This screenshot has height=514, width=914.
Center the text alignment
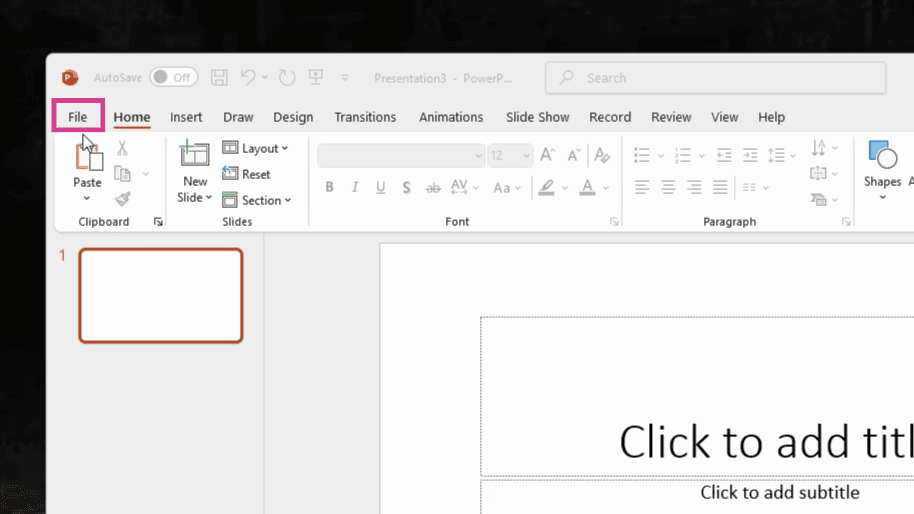(668, 187)
